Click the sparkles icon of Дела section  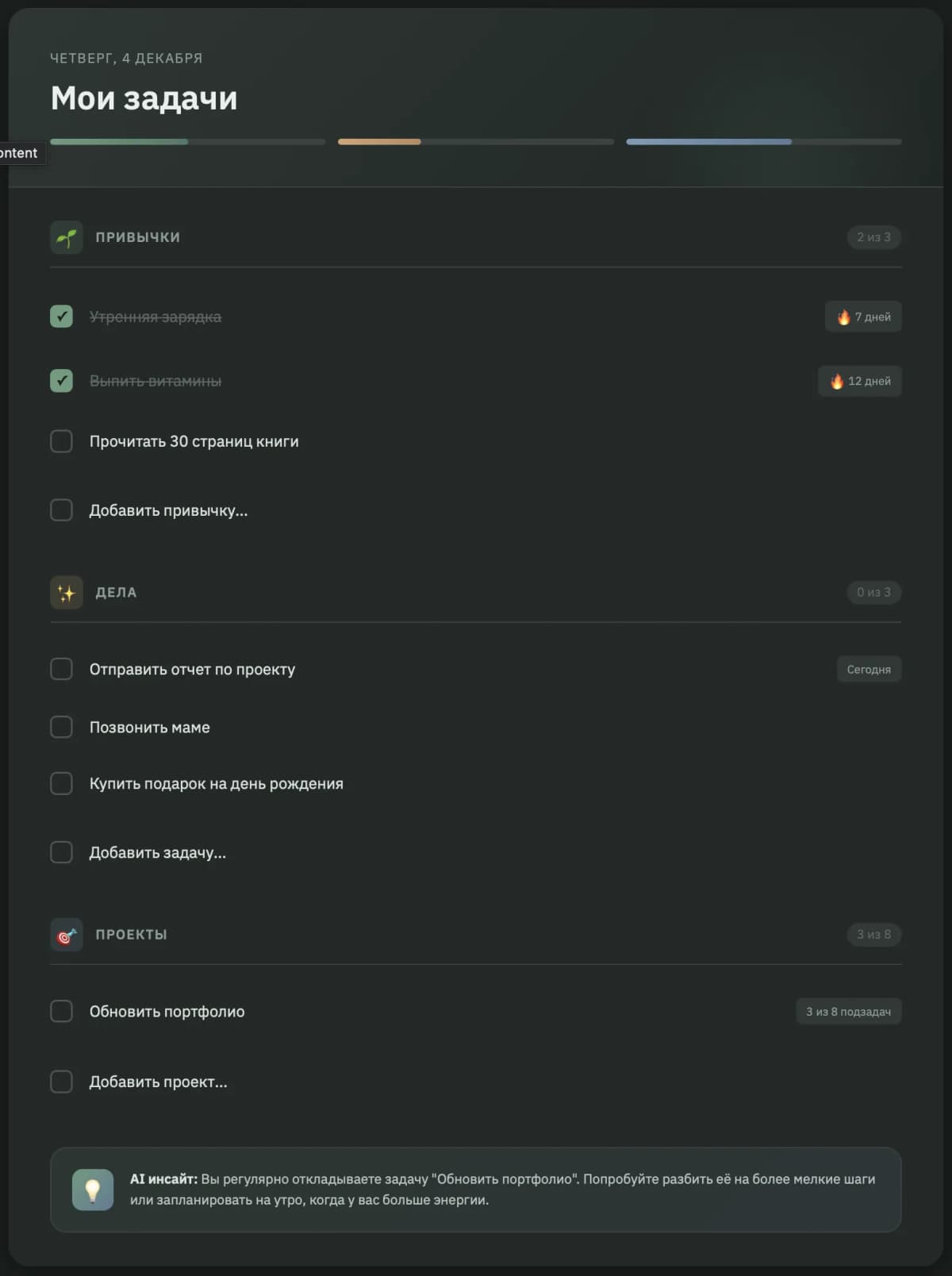(x=67, y=592)
